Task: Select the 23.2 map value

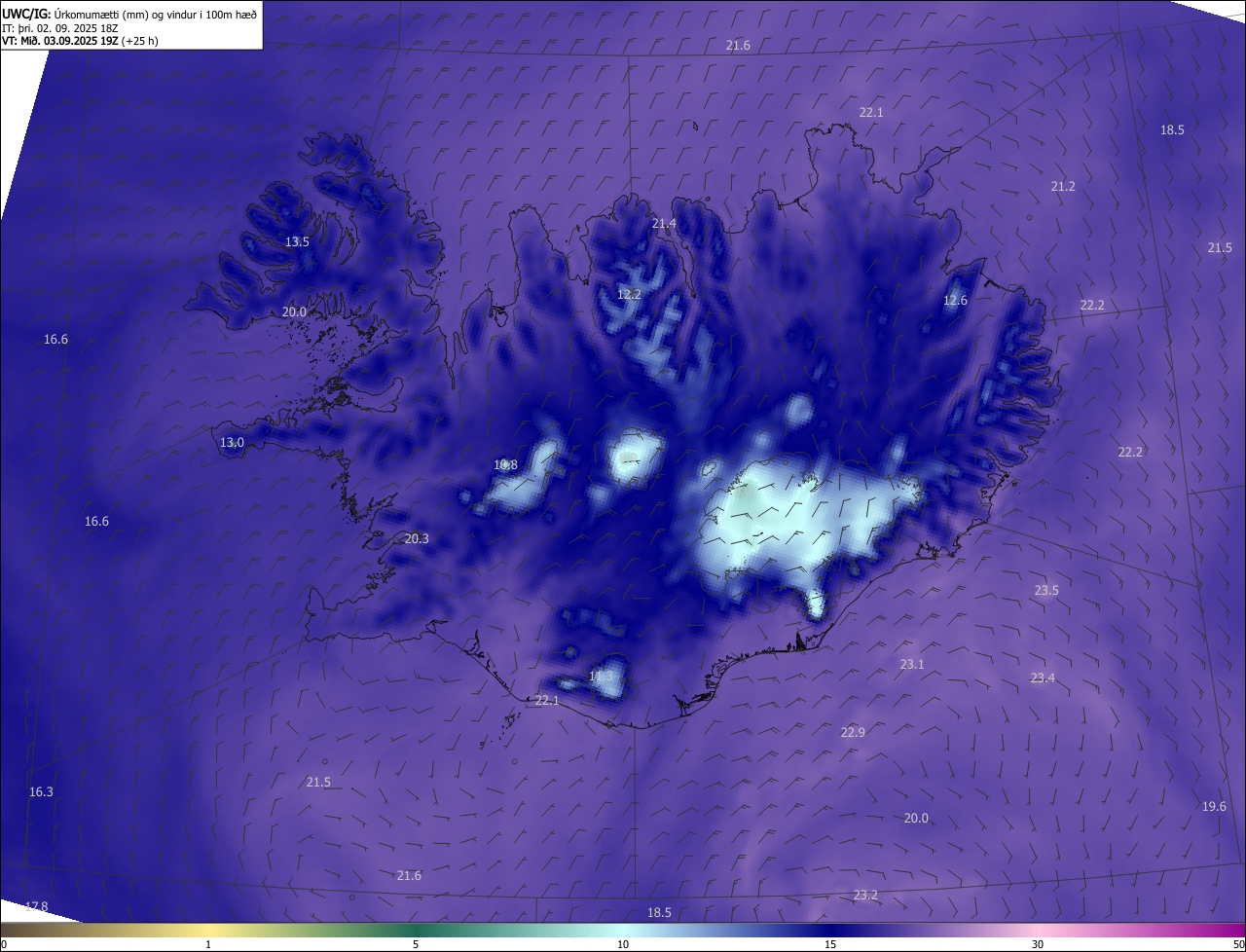Action: pos(865,896)
